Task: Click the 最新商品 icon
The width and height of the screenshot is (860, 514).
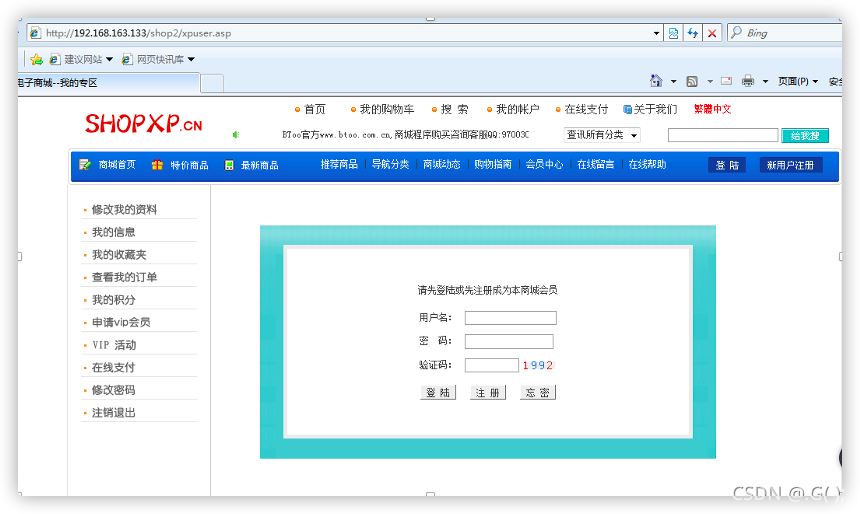Action: pyautogui.click(x=229, y=165)
